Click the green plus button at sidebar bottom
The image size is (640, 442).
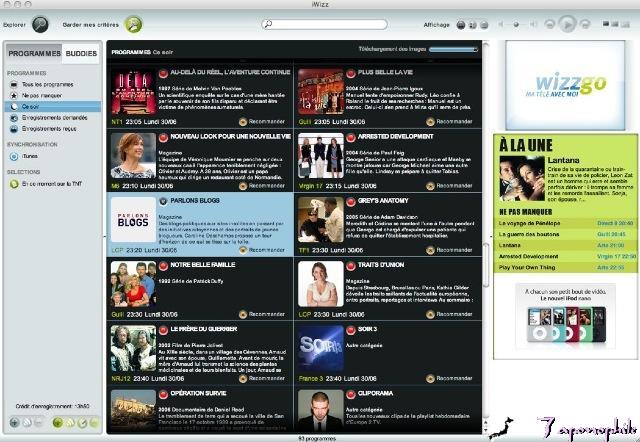[58, 422]
